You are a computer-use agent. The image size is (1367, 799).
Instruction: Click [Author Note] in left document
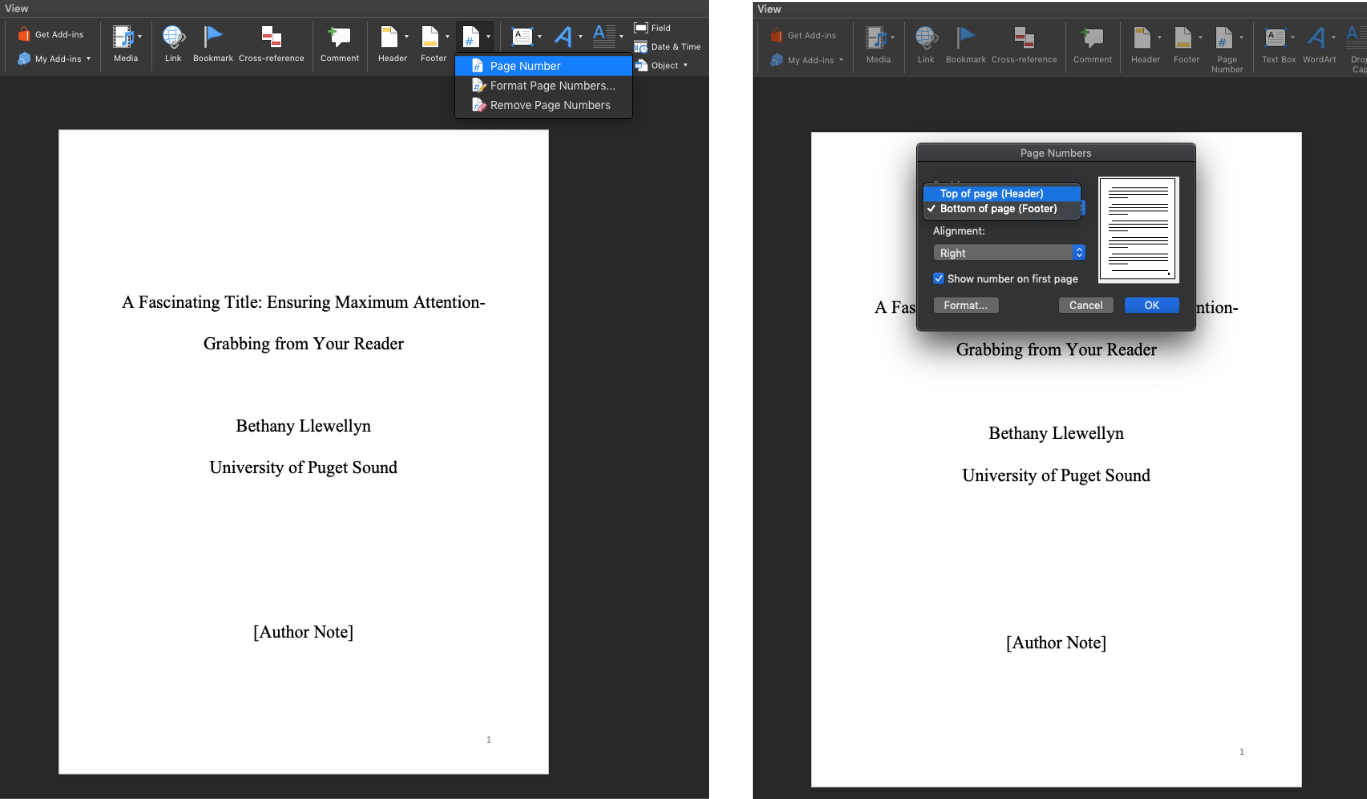coord(303,632)
